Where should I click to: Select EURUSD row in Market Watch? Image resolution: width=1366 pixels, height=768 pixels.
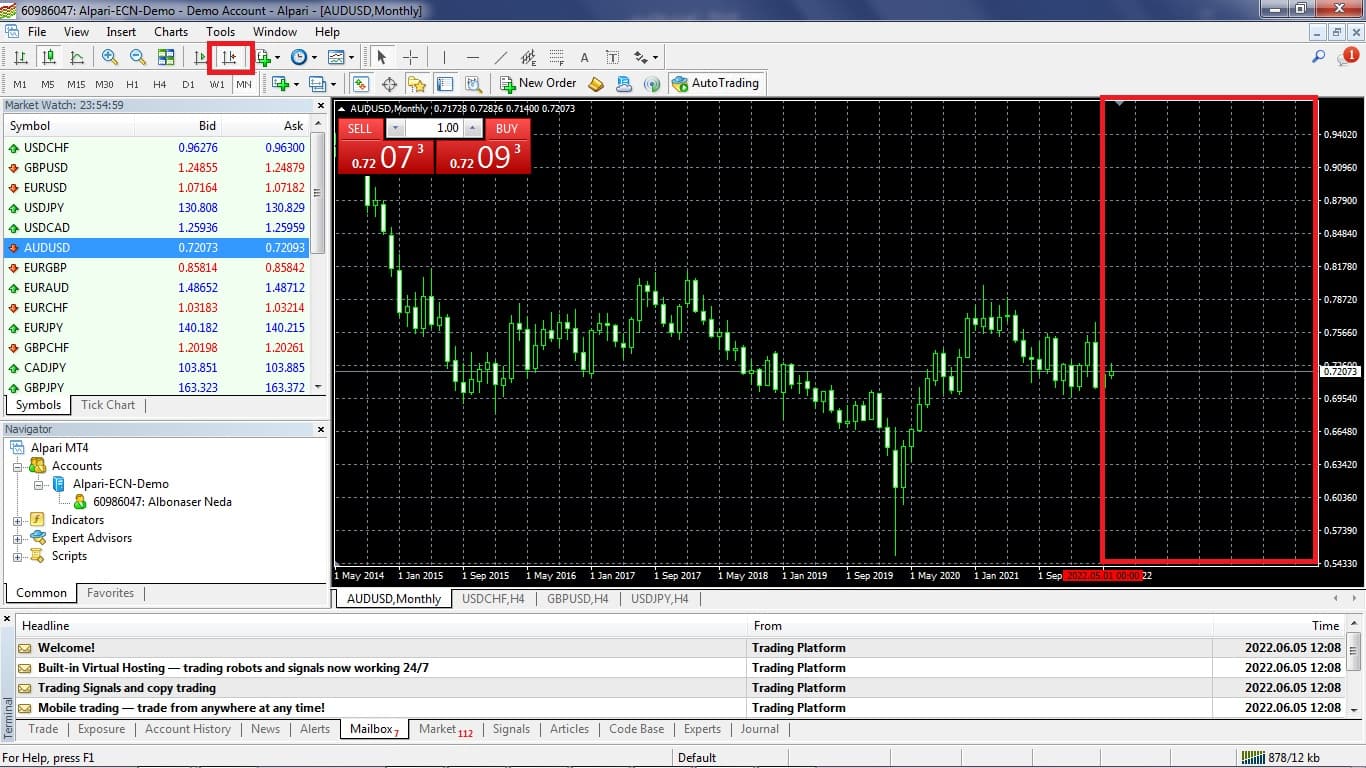157,188
